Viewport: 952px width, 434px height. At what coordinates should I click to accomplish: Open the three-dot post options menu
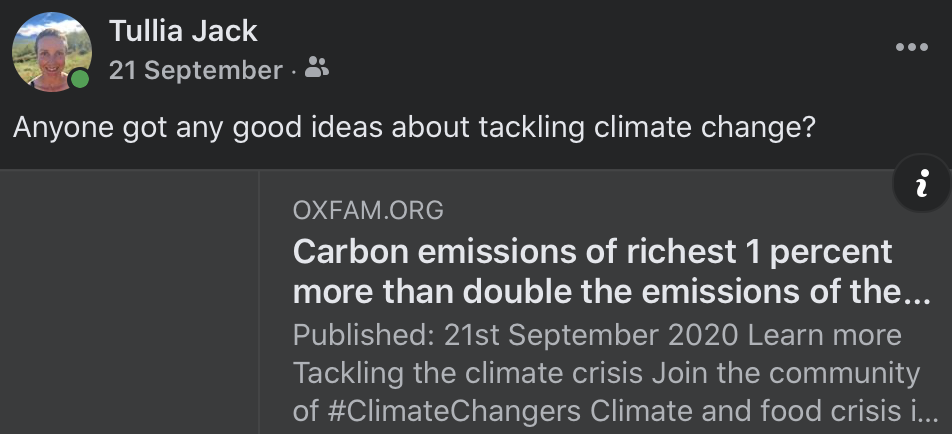[911, 47]
